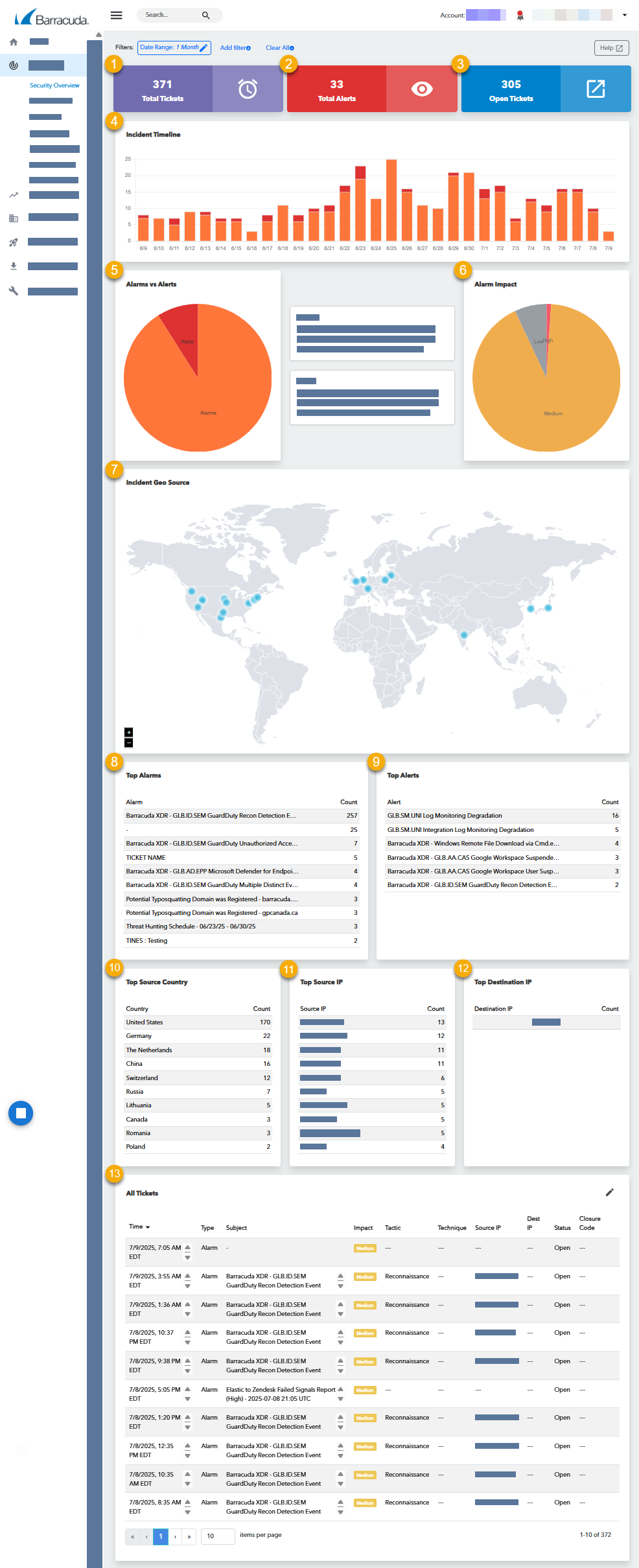Click the red notification icon beside Account
Screen dimensions: 639x1568
click(520, 15)
